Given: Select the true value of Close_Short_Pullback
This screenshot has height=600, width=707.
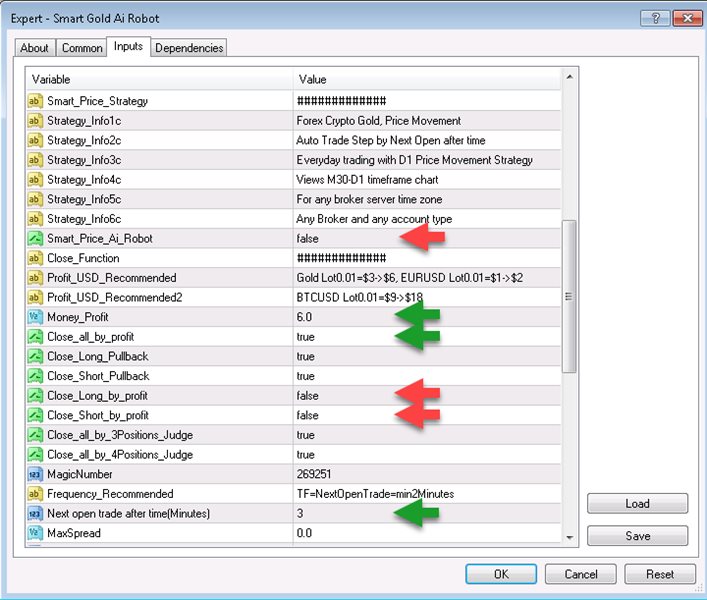Looking at the screenshot, I should click(306, 376).
